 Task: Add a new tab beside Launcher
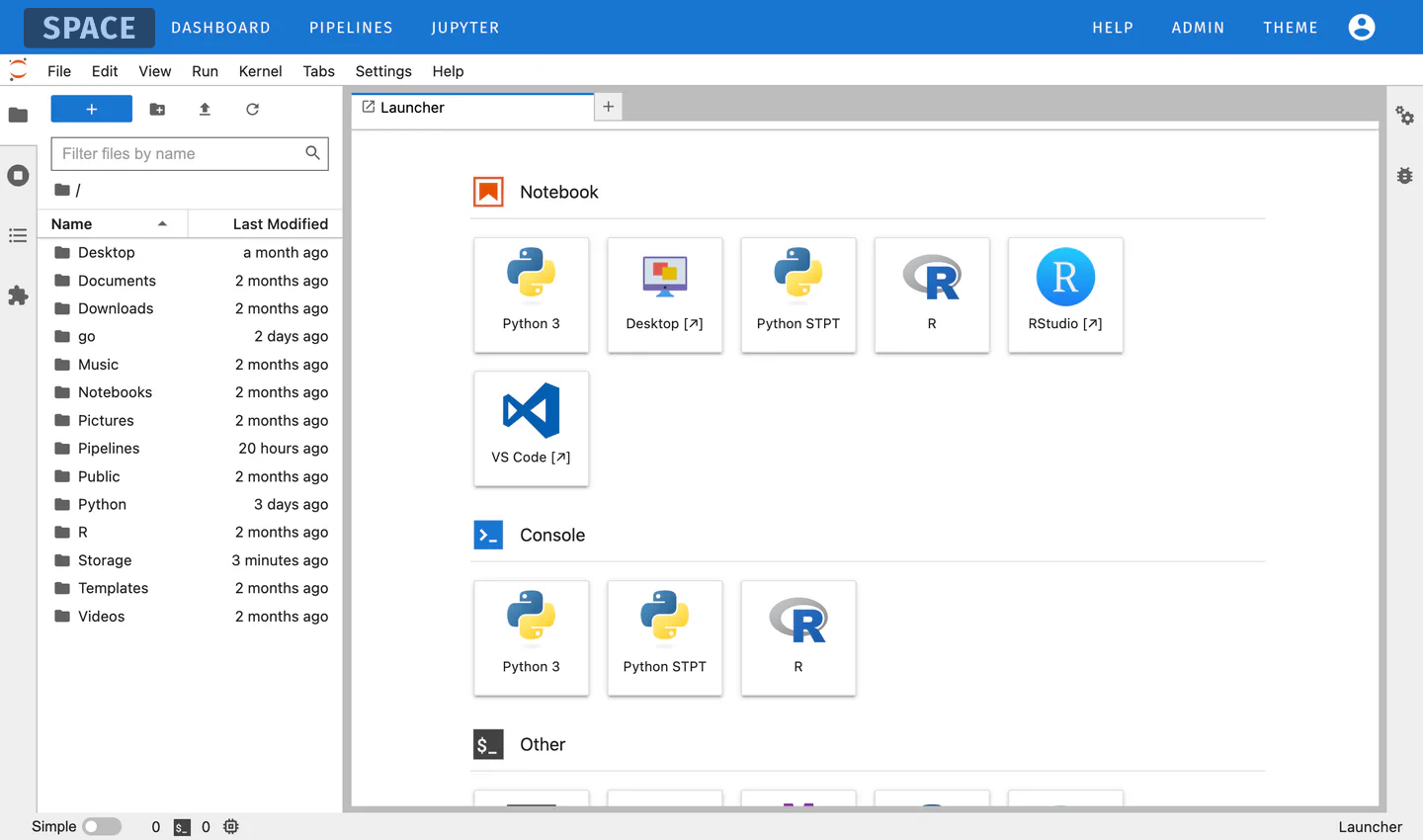click(609, 107)
